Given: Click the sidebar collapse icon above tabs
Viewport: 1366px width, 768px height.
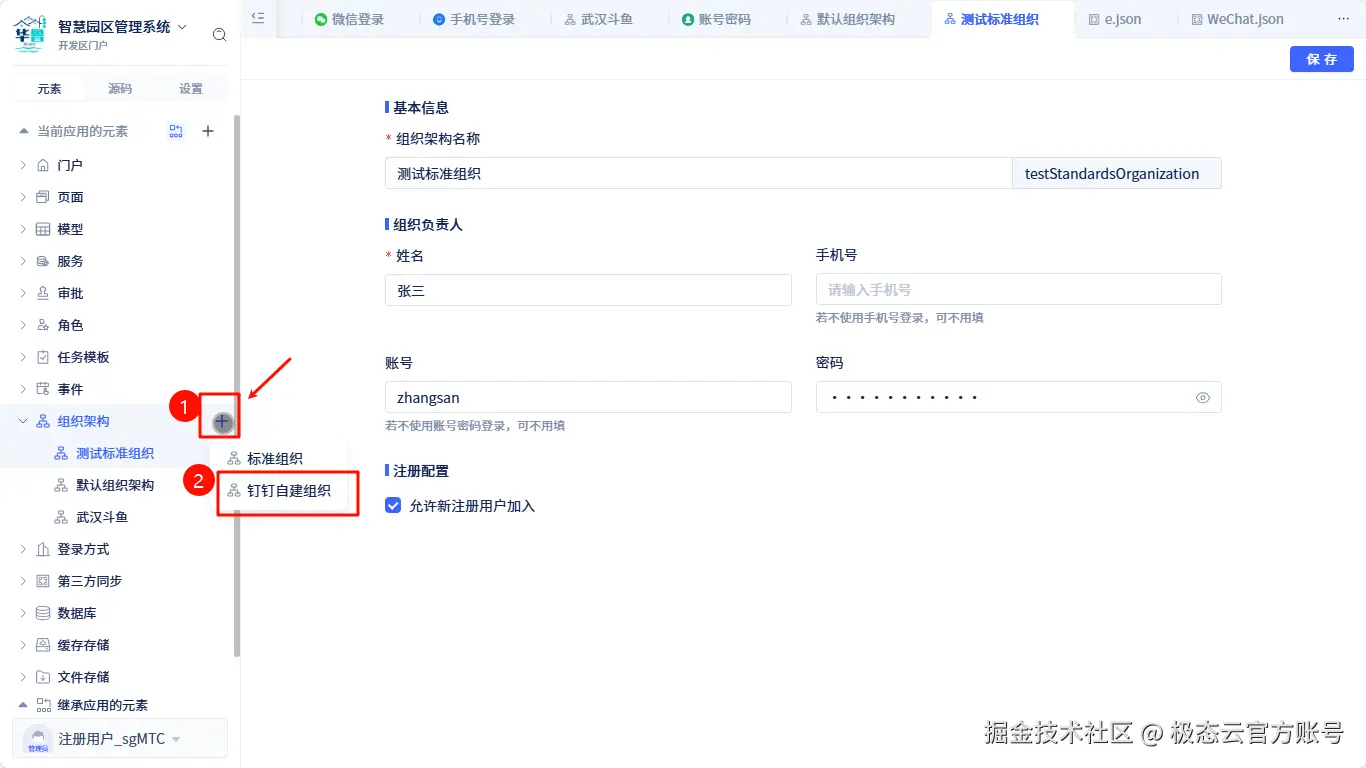Looking at the screenshot, I should (258, 18).
